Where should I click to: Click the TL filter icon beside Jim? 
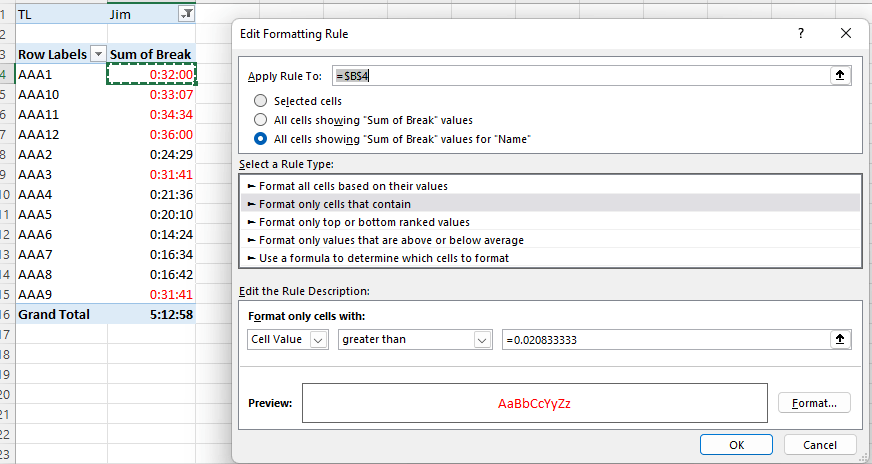[x=186, y=14]
